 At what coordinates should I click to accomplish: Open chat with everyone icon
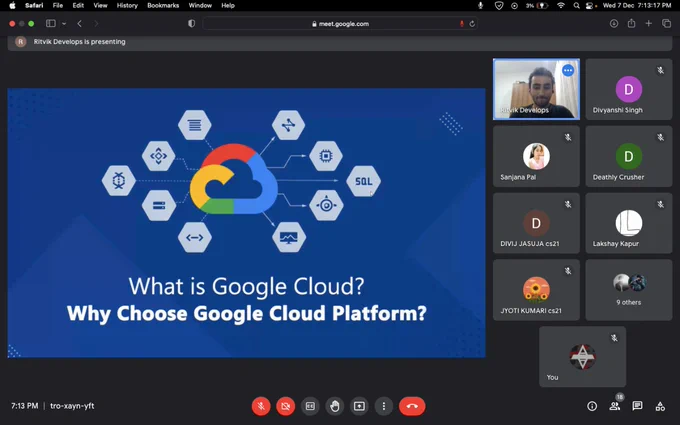coord(637,406)
